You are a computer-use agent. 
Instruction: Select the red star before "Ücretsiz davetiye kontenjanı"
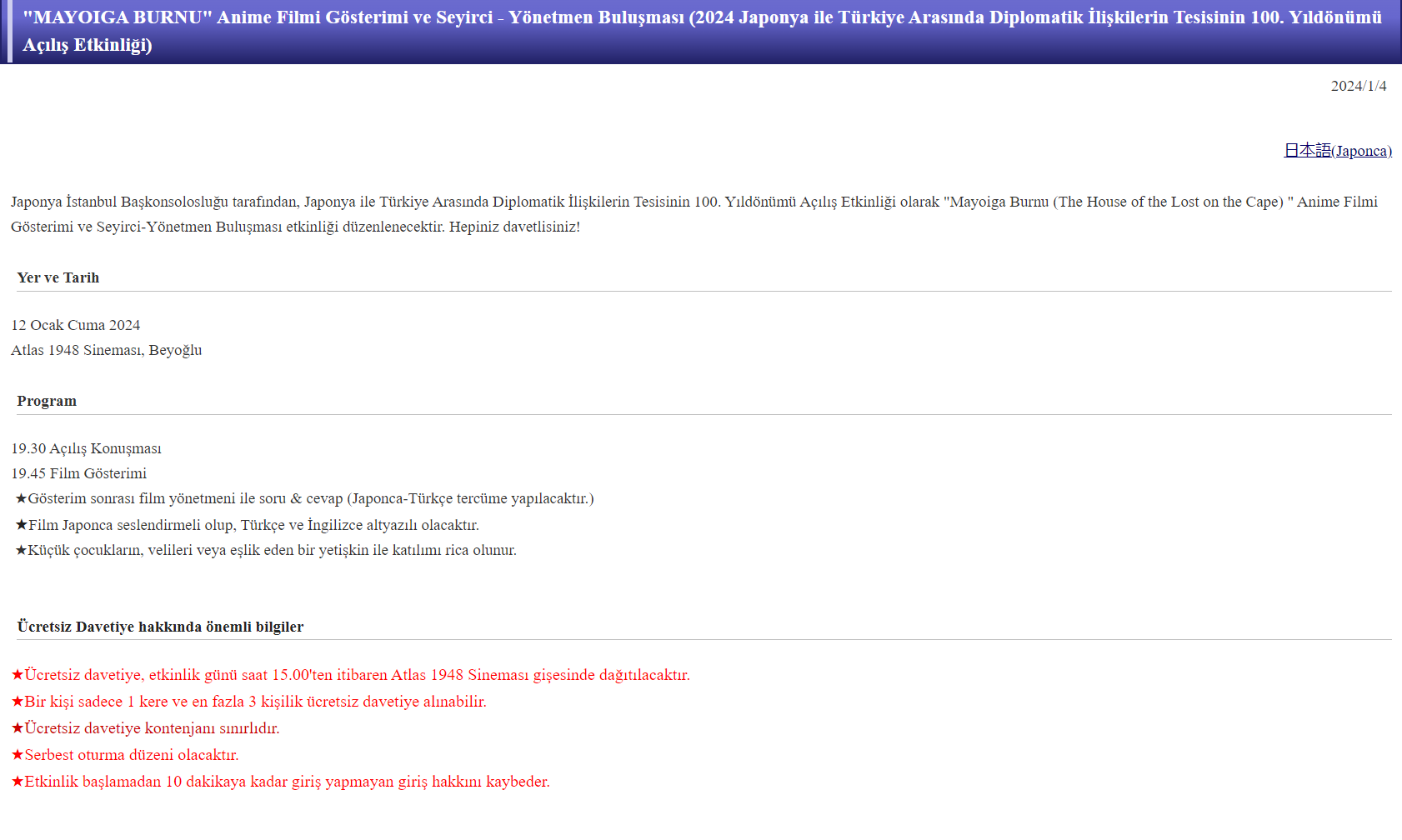coord(18,728)
